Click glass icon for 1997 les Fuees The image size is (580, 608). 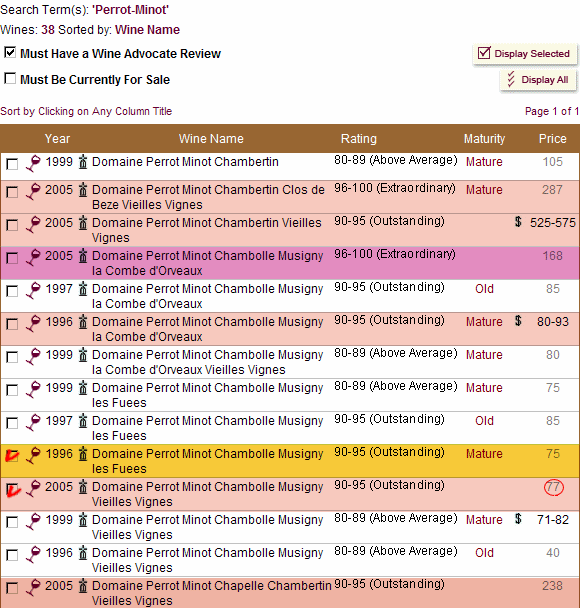point(33,422)
